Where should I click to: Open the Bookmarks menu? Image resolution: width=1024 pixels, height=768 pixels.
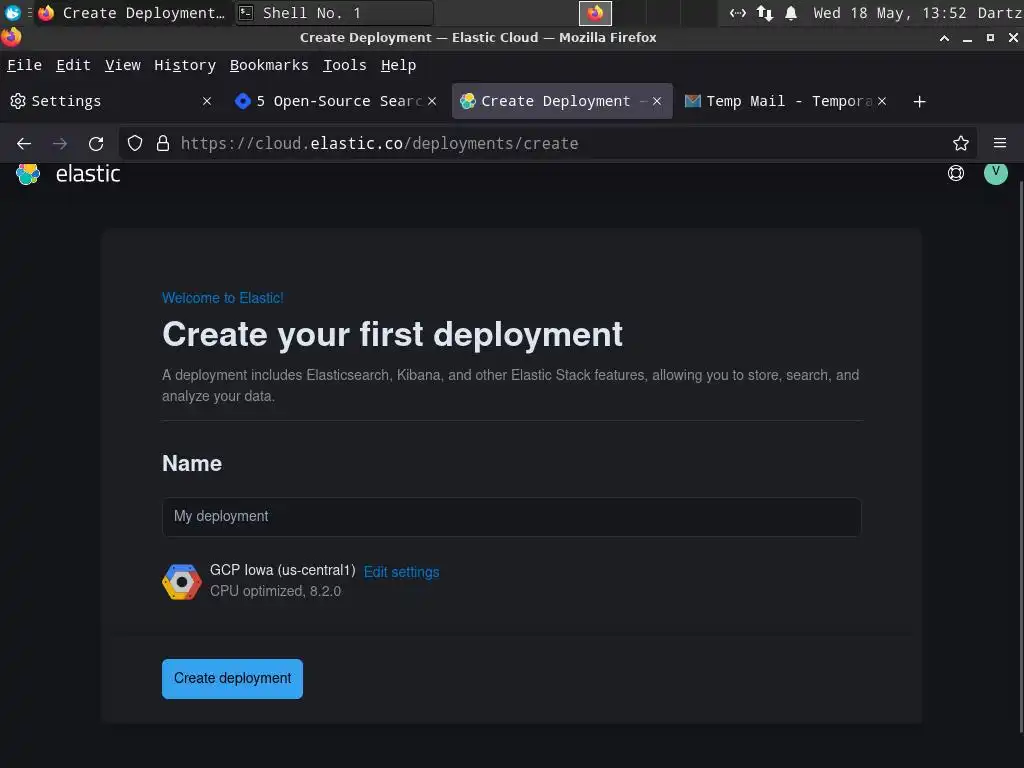click(269, 65)
